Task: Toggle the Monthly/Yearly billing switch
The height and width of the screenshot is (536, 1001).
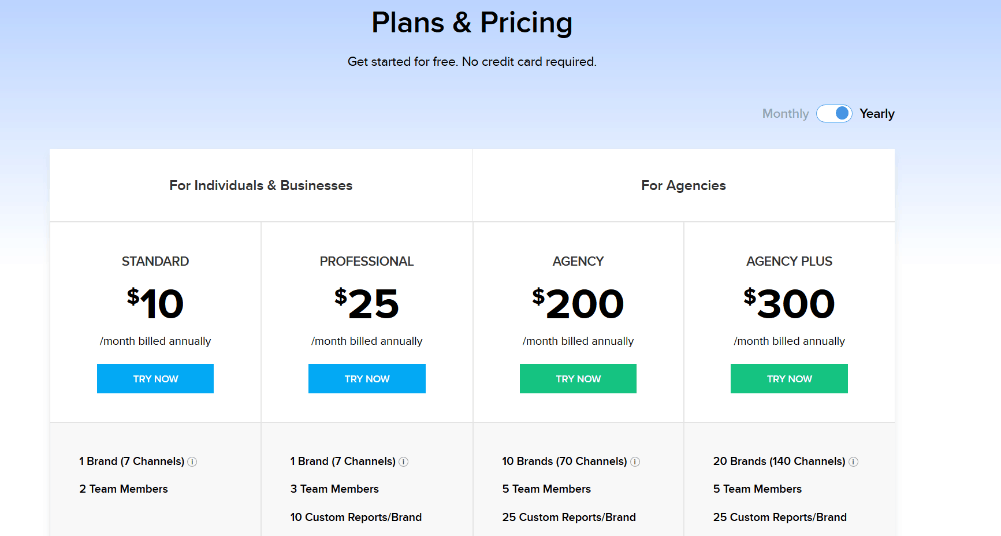Action: pyautogui.click(x=834, y=114)
